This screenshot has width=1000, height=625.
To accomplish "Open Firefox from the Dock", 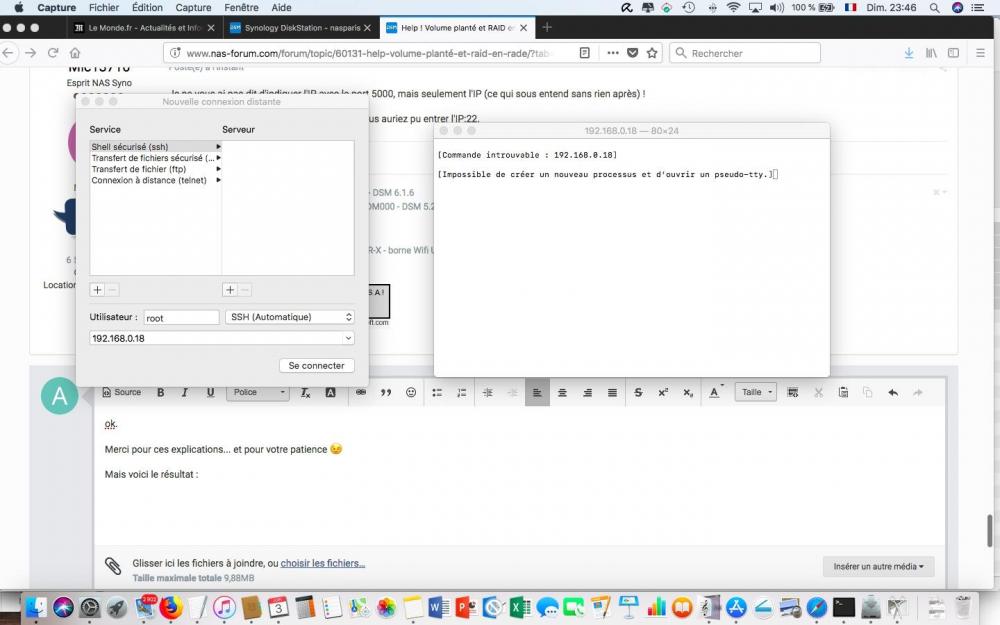I will (171, 607).
